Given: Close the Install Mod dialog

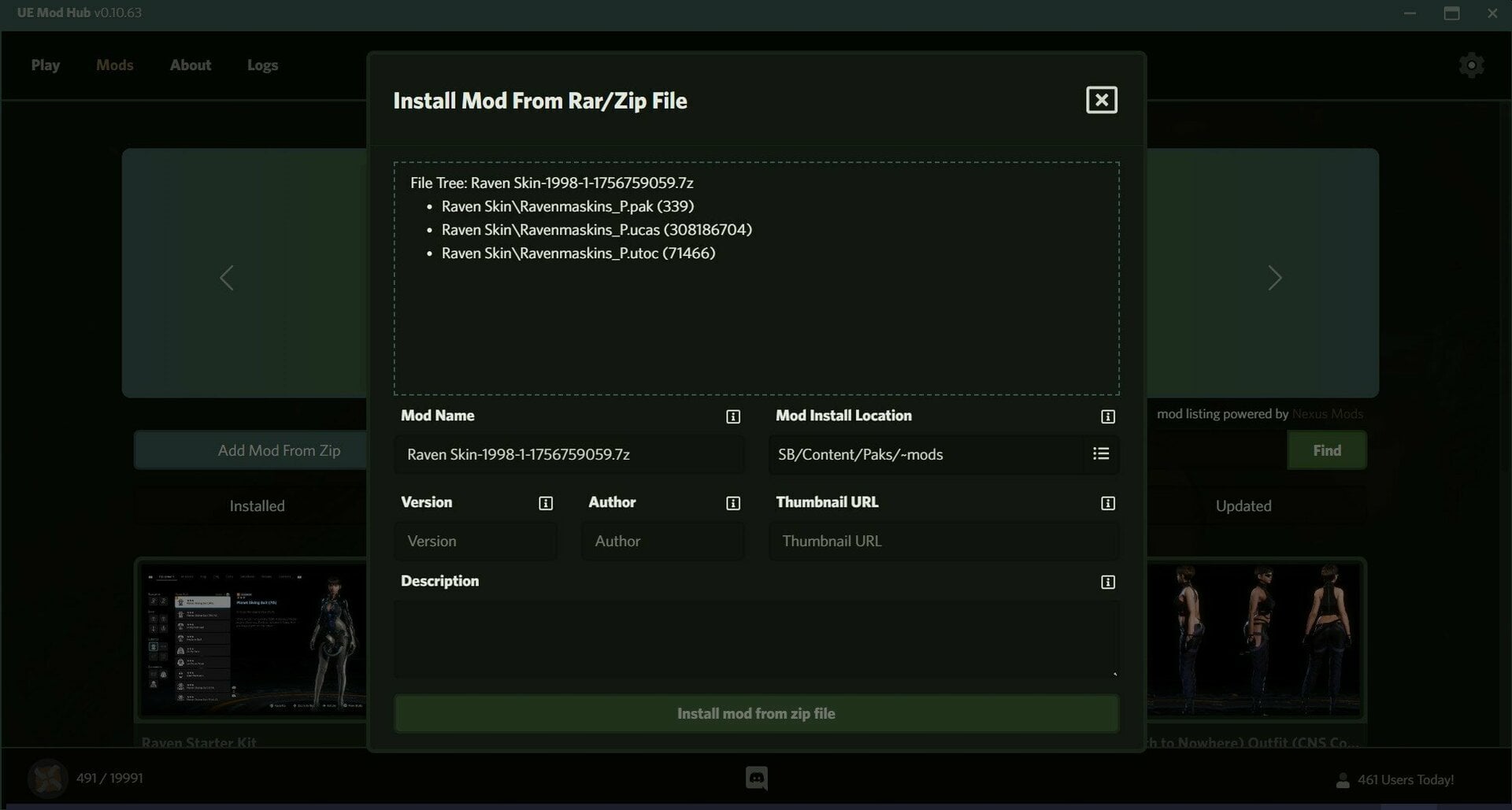Looking at the screenshot, I should pyautogui.click(x=1101, y=100).
